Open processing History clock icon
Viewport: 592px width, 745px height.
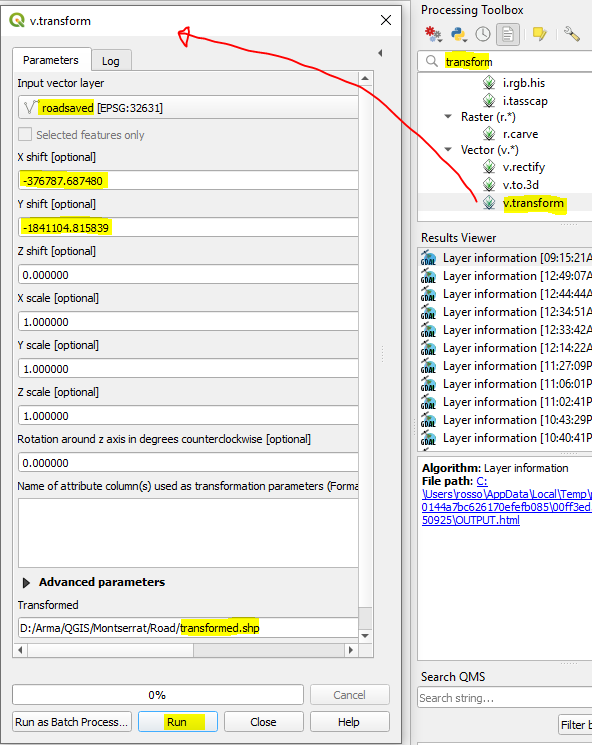pyautogui.click(x=483, y=34)
